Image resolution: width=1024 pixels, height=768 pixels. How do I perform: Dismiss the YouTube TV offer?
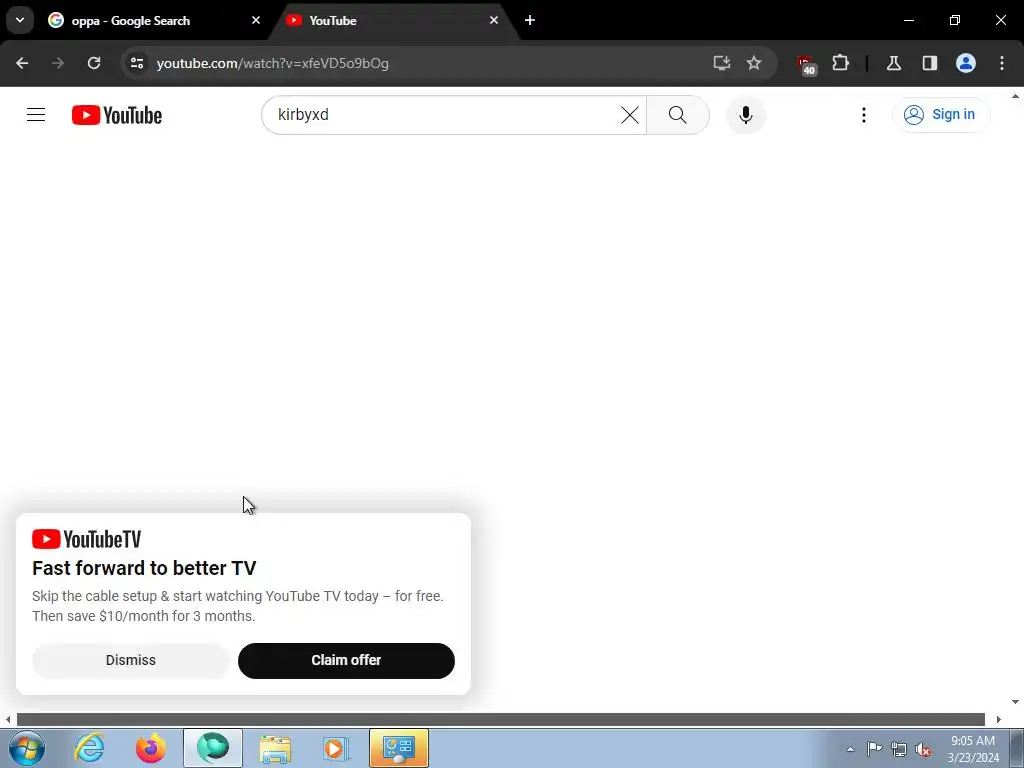coord(131,660)
